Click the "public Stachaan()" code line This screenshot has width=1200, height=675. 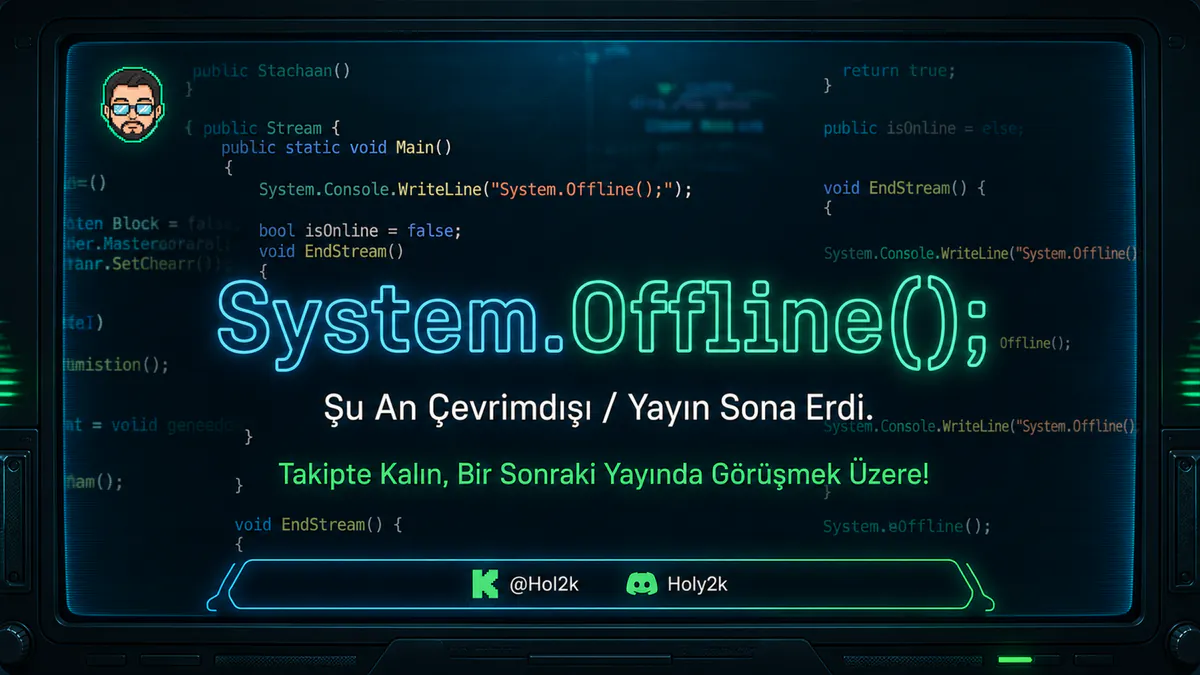point(271,71)
